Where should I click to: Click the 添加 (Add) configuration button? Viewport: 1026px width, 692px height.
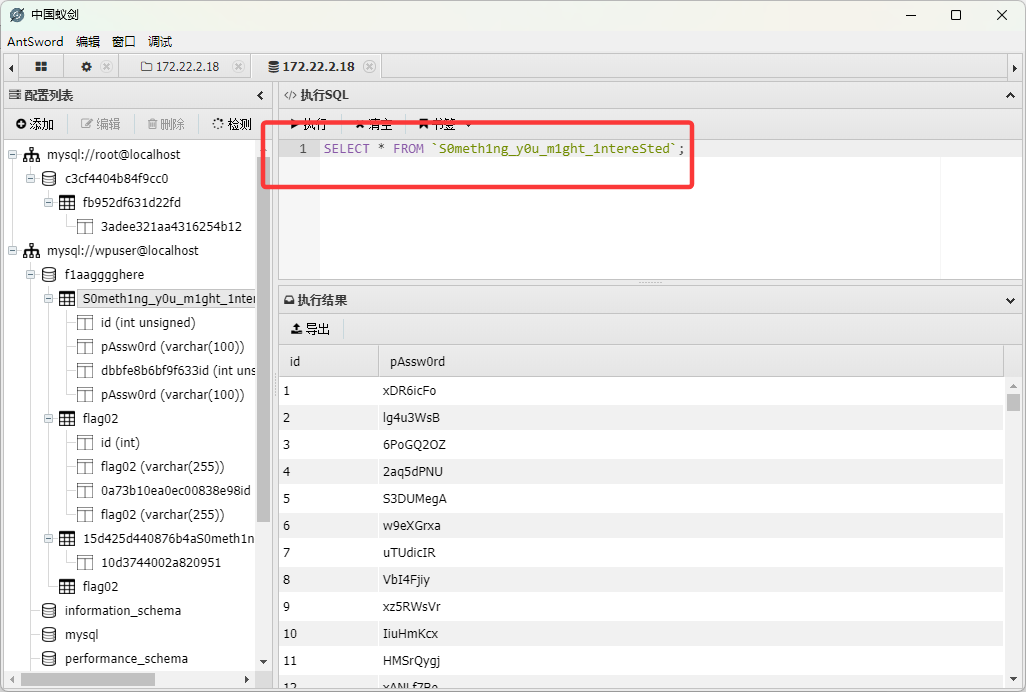[x=35, y=124]
